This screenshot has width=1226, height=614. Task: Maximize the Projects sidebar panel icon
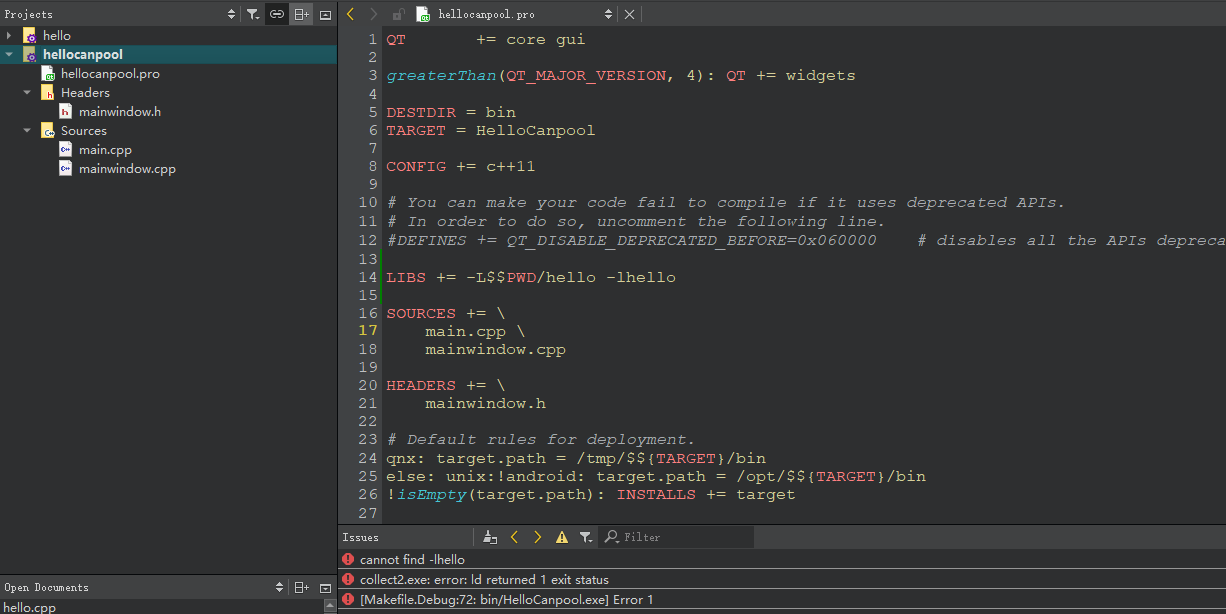coord(325,14)
